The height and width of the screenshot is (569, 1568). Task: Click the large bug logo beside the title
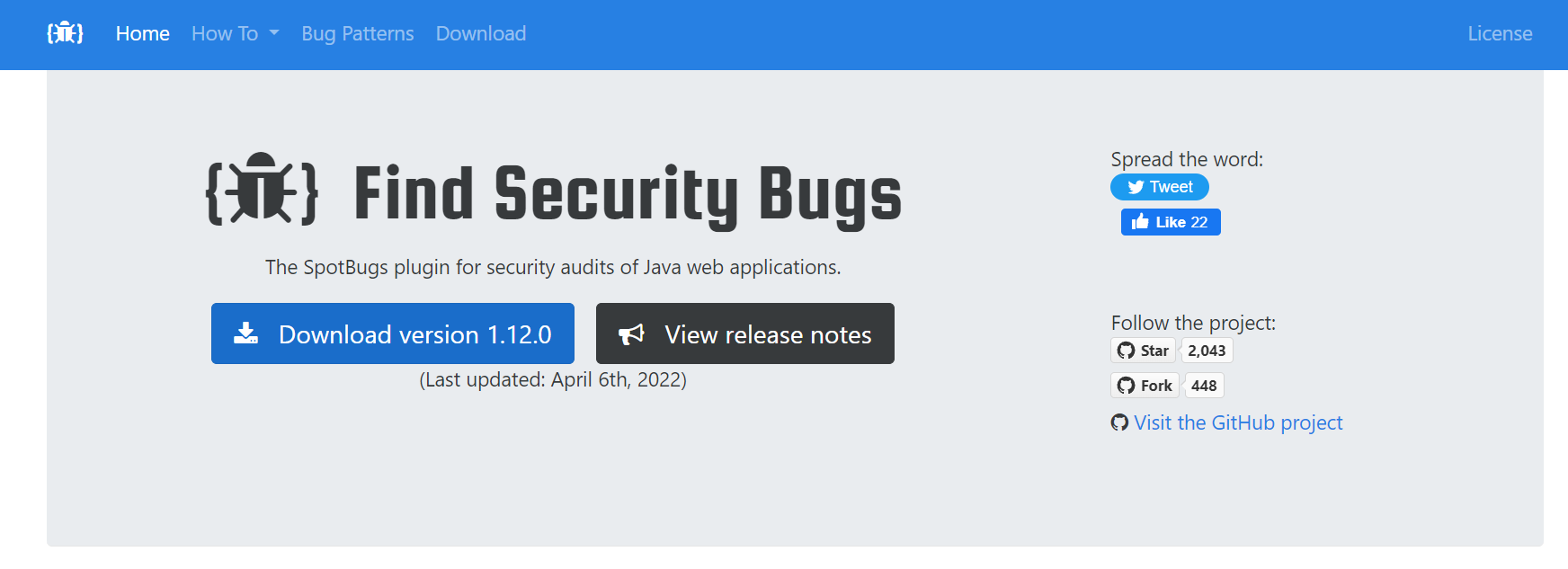coord(262,189)
